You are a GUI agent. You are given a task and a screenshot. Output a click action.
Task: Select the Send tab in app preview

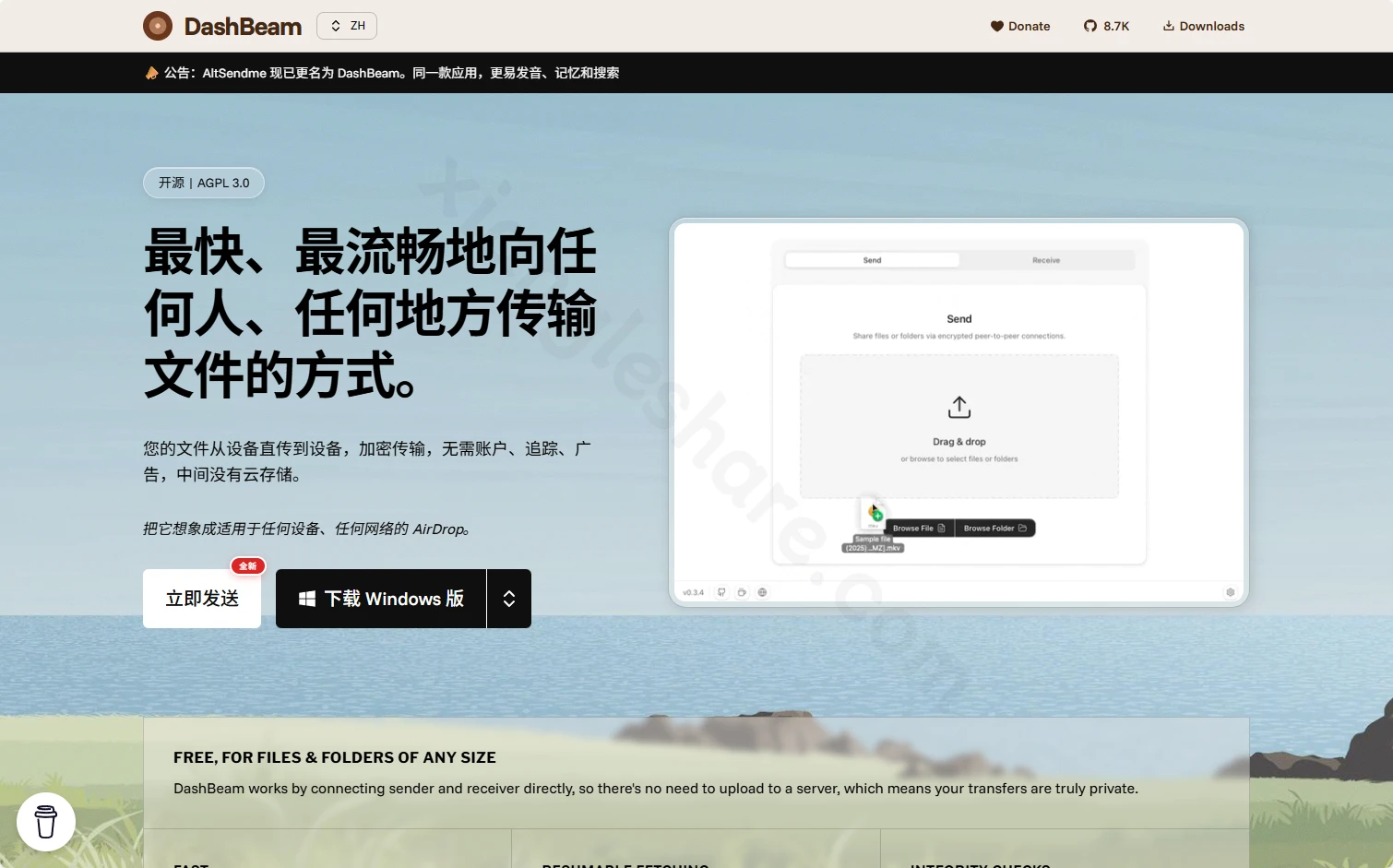tap(872, 260)
